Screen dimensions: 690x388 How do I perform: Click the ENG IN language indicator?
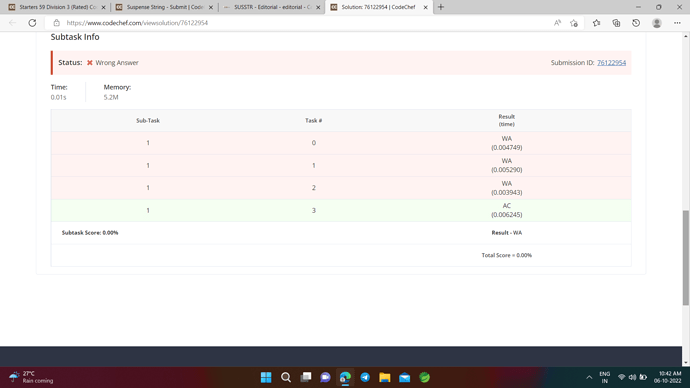(x=605, y=377)
